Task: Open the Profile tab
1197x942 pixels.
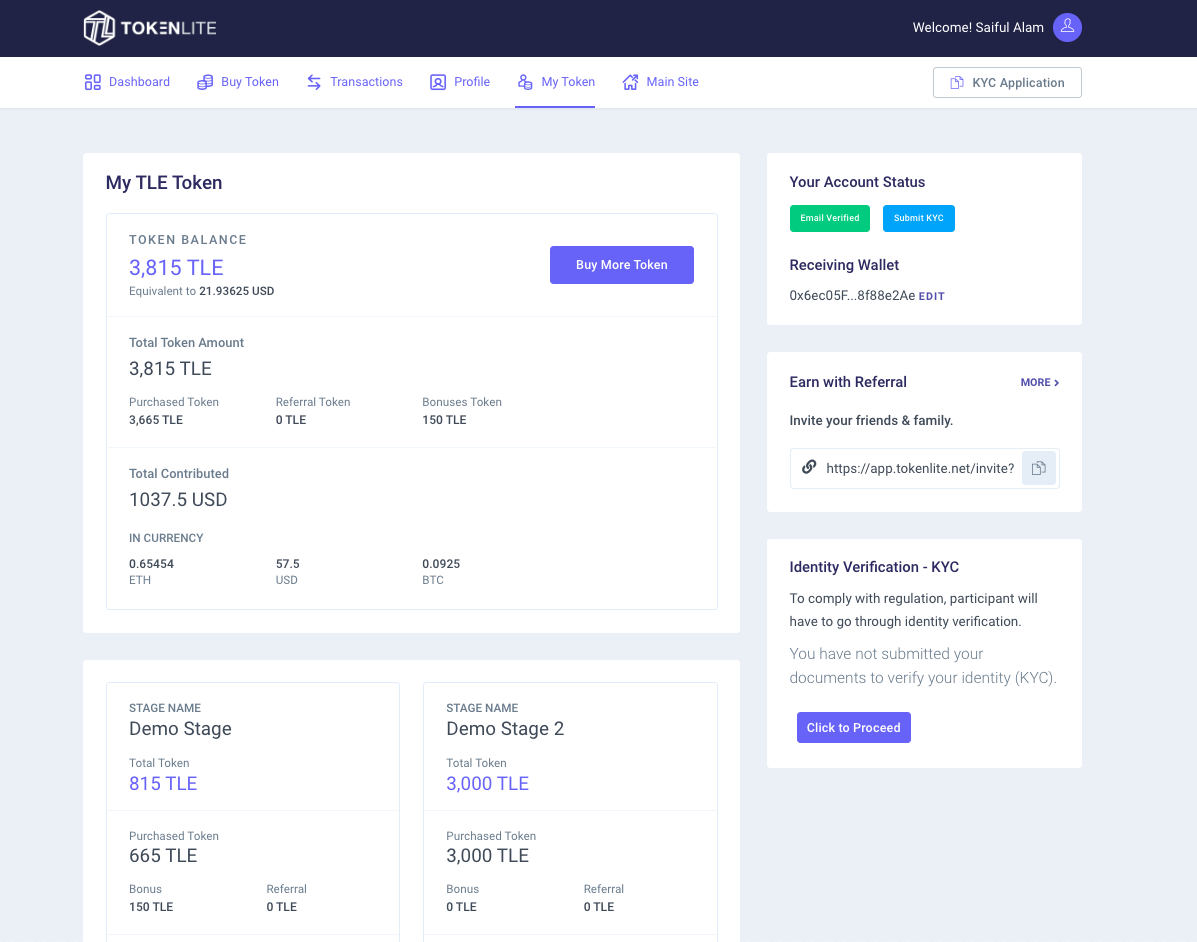Action: pos(460,82)
